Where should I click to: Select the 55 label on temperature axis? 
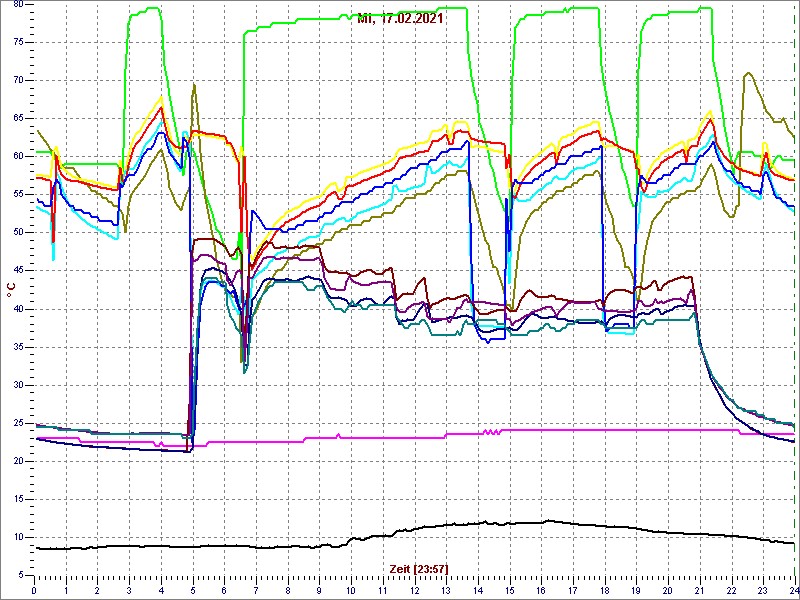(19, 195)
